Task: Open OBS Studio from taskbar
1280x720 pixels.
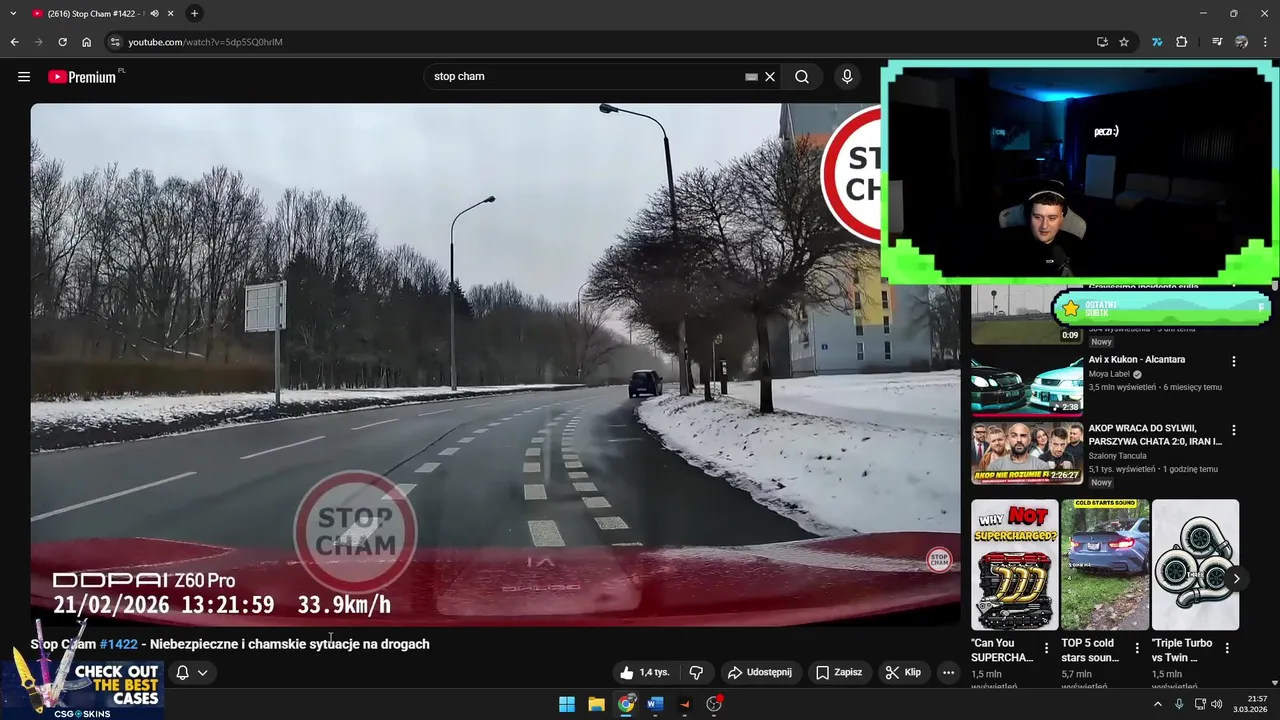Action: click(714, 704)
